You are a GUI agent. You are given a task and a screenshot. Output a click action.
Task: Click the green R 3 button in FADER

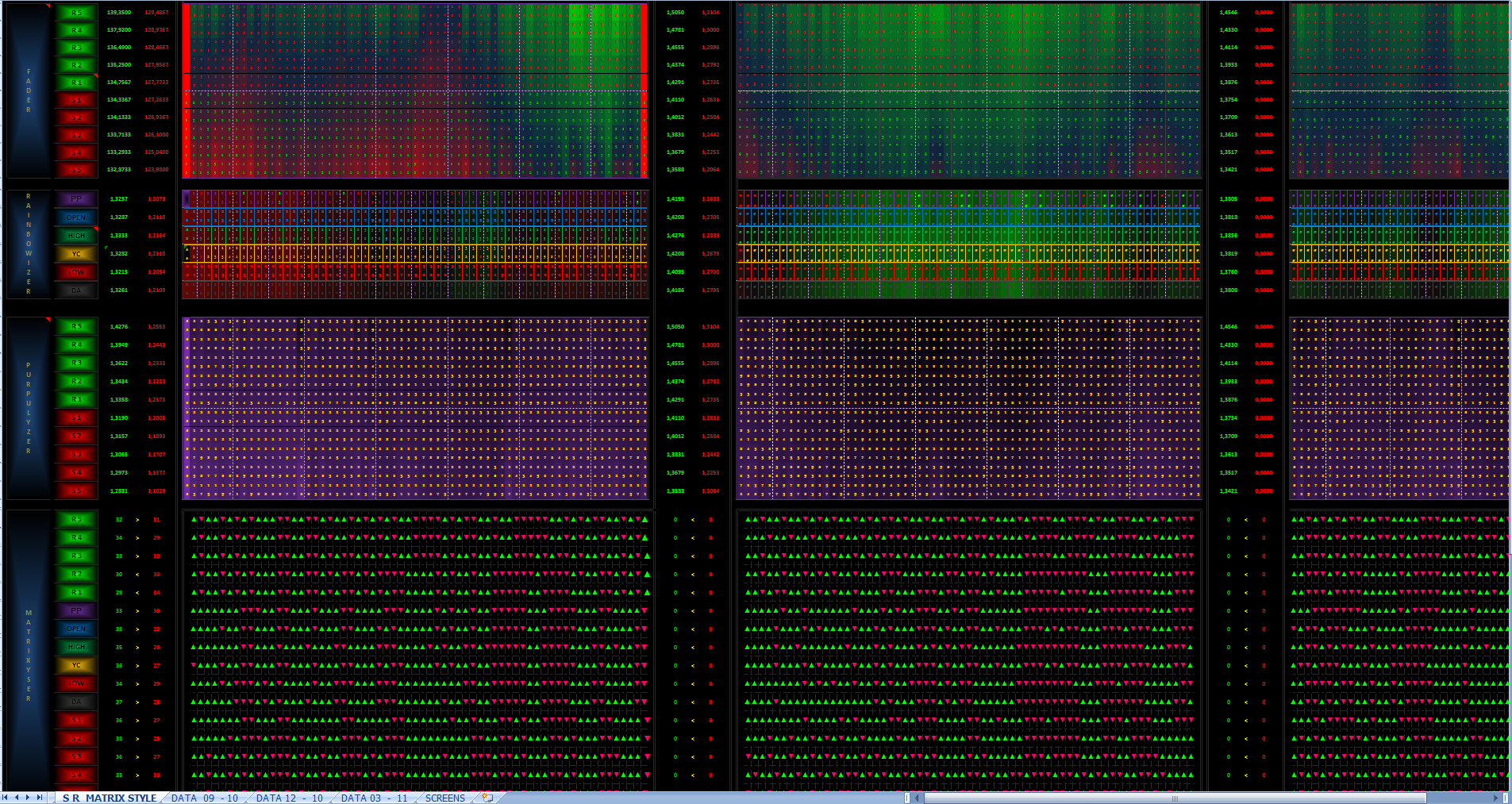(x=76, y=48)
